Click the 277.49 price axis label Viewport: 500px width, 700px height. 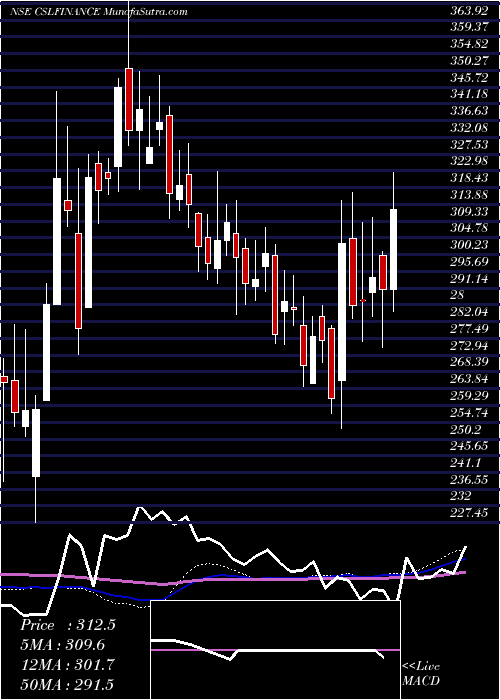tap(468, 329)
